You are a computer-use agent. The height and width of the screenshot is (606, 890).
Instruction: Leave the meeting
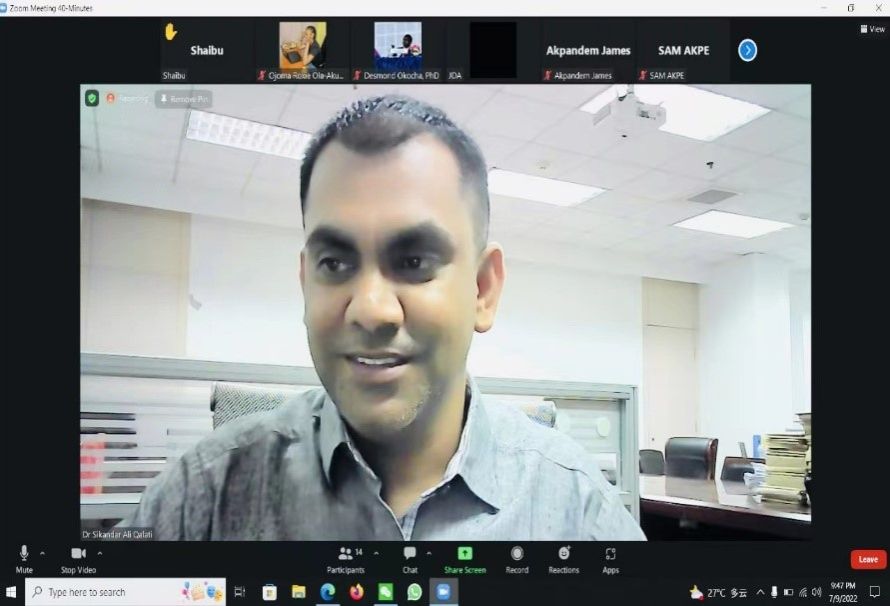point(868,559)
